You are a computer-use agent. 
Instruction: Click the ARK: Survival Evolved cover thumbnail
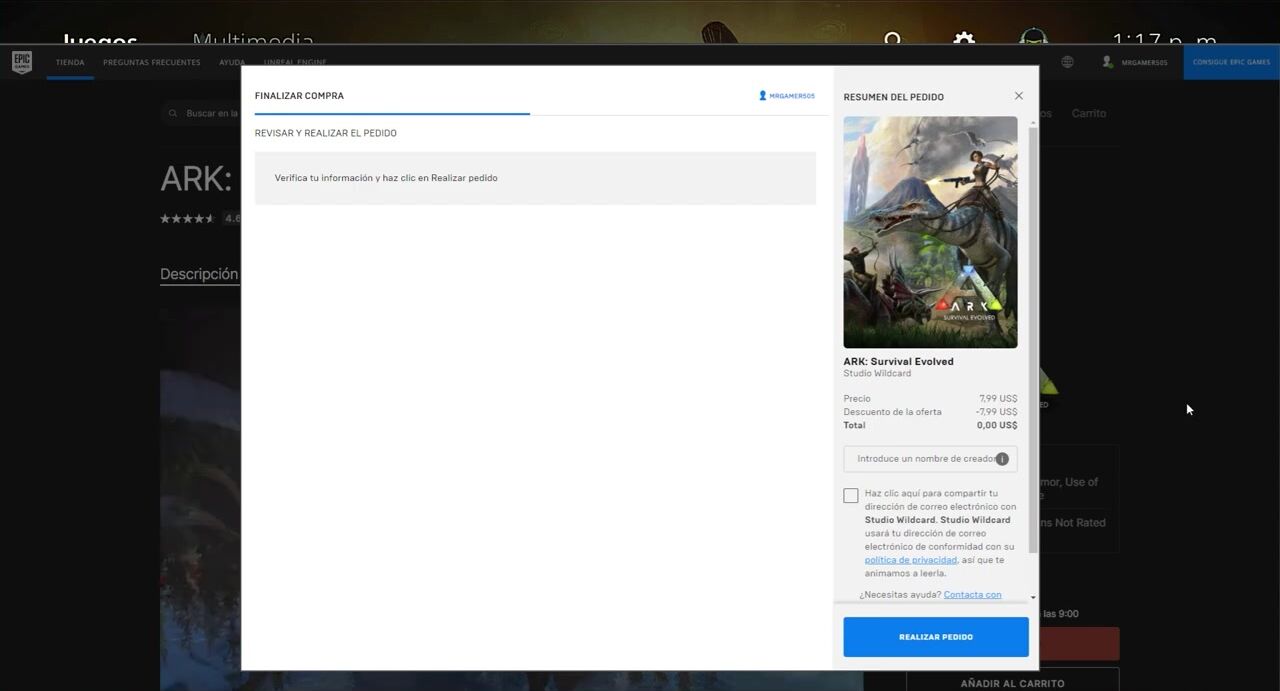click(x=930, y=232)
